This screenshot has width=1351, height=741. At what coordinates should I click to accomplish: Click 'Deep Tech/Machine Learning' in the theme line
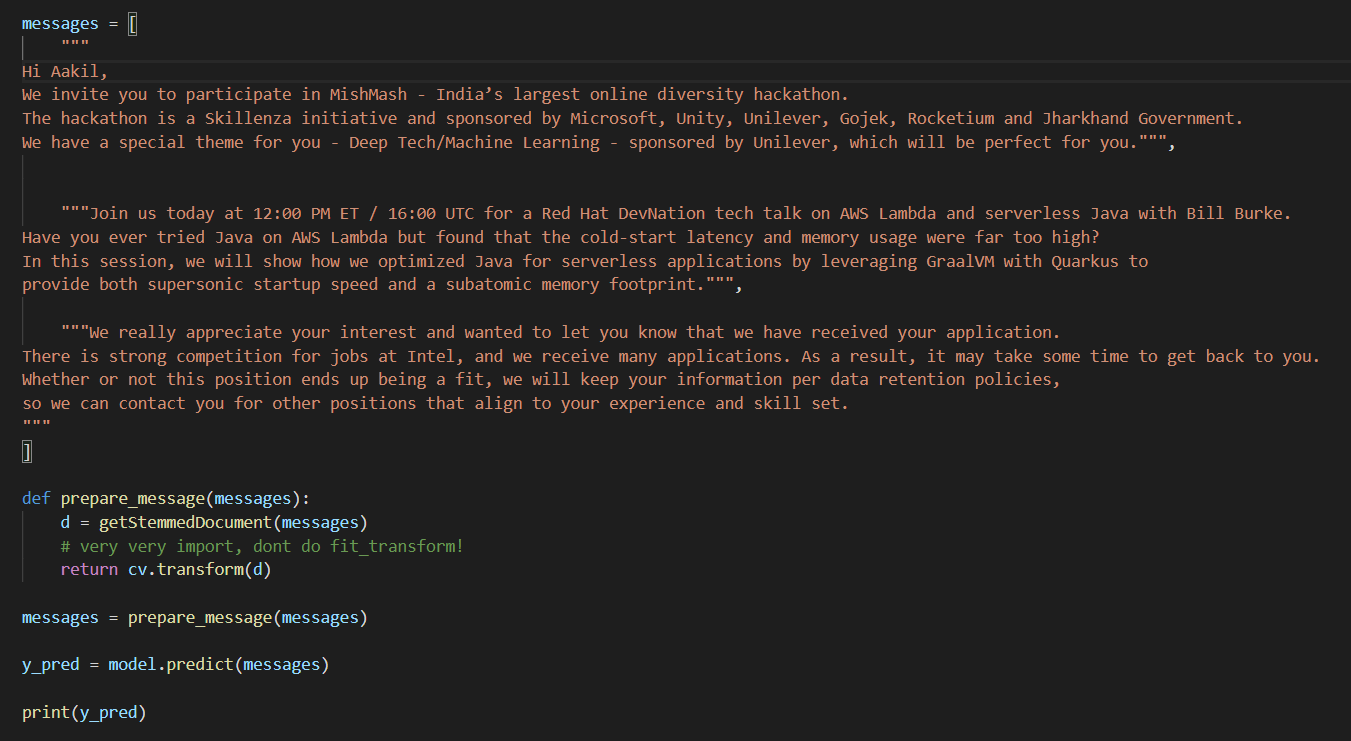pyautogui.click(x=475, y=143)
